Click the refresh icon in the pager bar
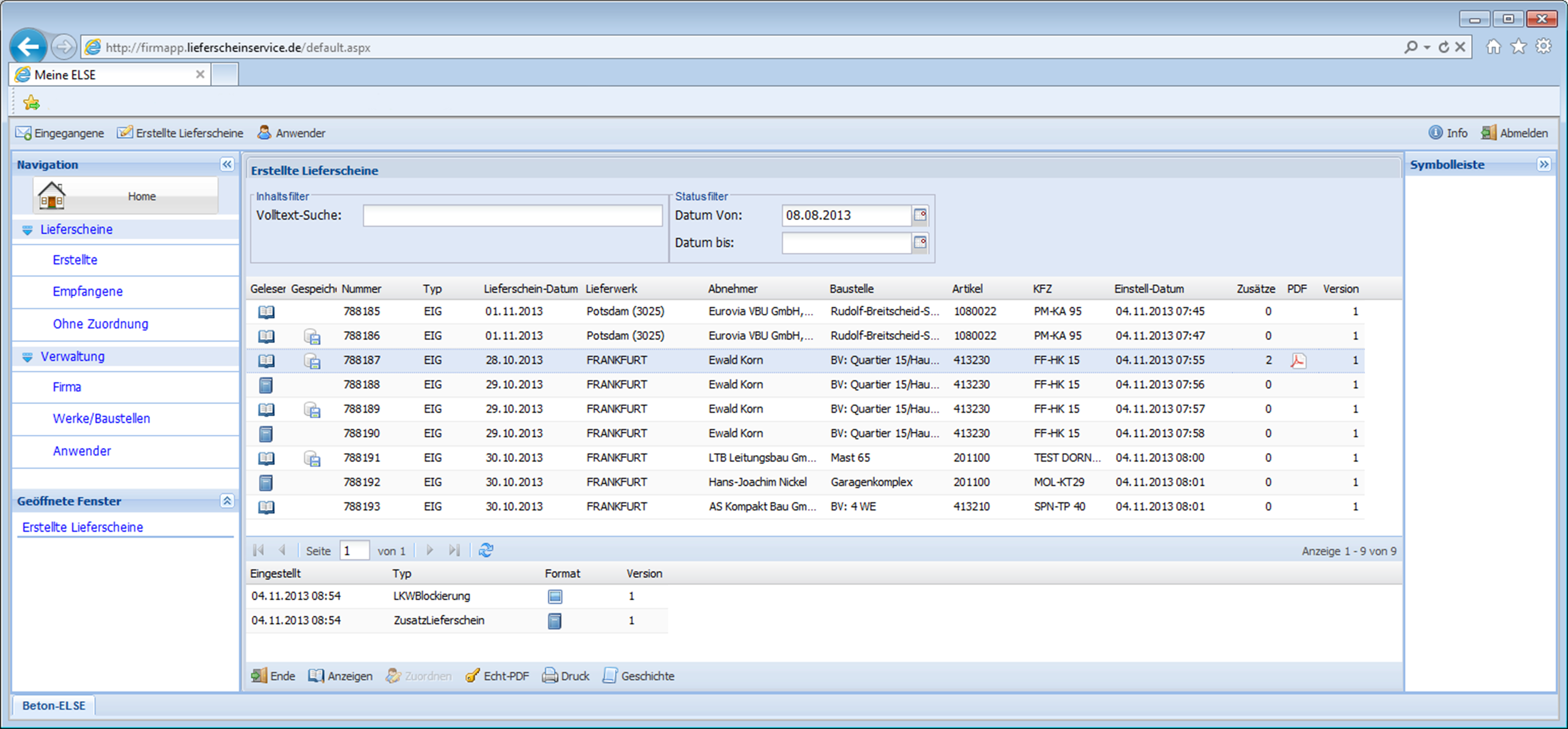 [x=486, y=551]
